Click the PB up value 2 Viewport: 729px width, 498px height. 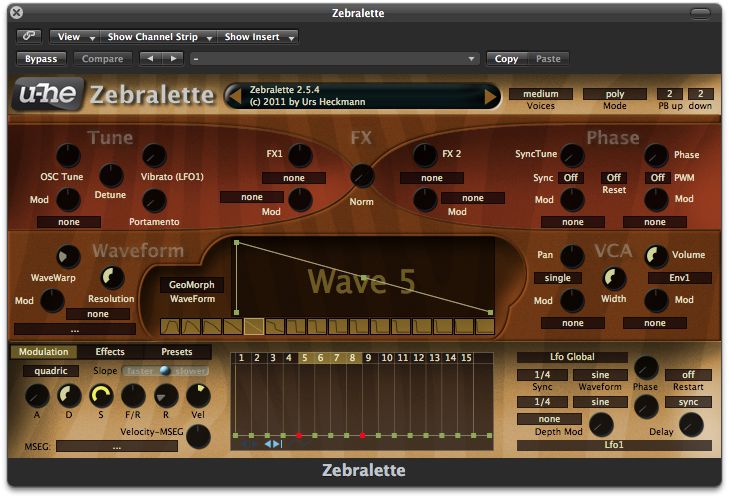[669, 94]
